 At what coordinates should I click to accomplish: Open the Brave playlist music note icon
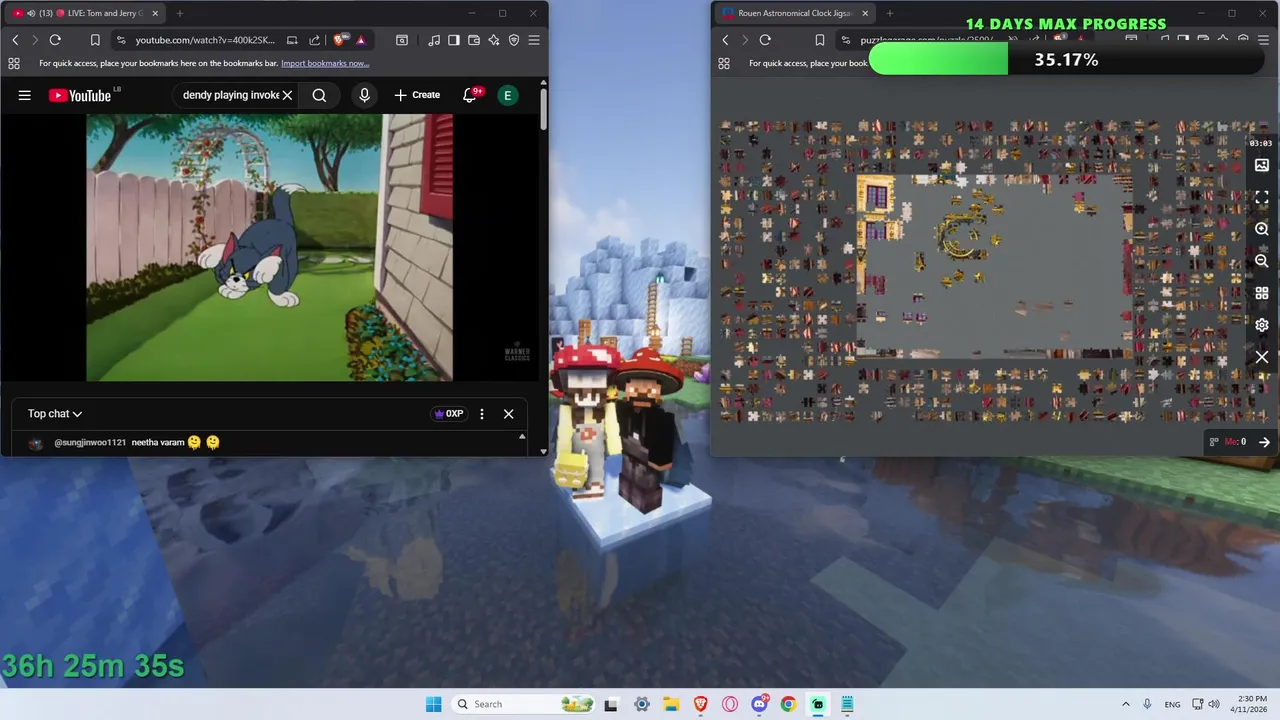click(x=434, y=40)
